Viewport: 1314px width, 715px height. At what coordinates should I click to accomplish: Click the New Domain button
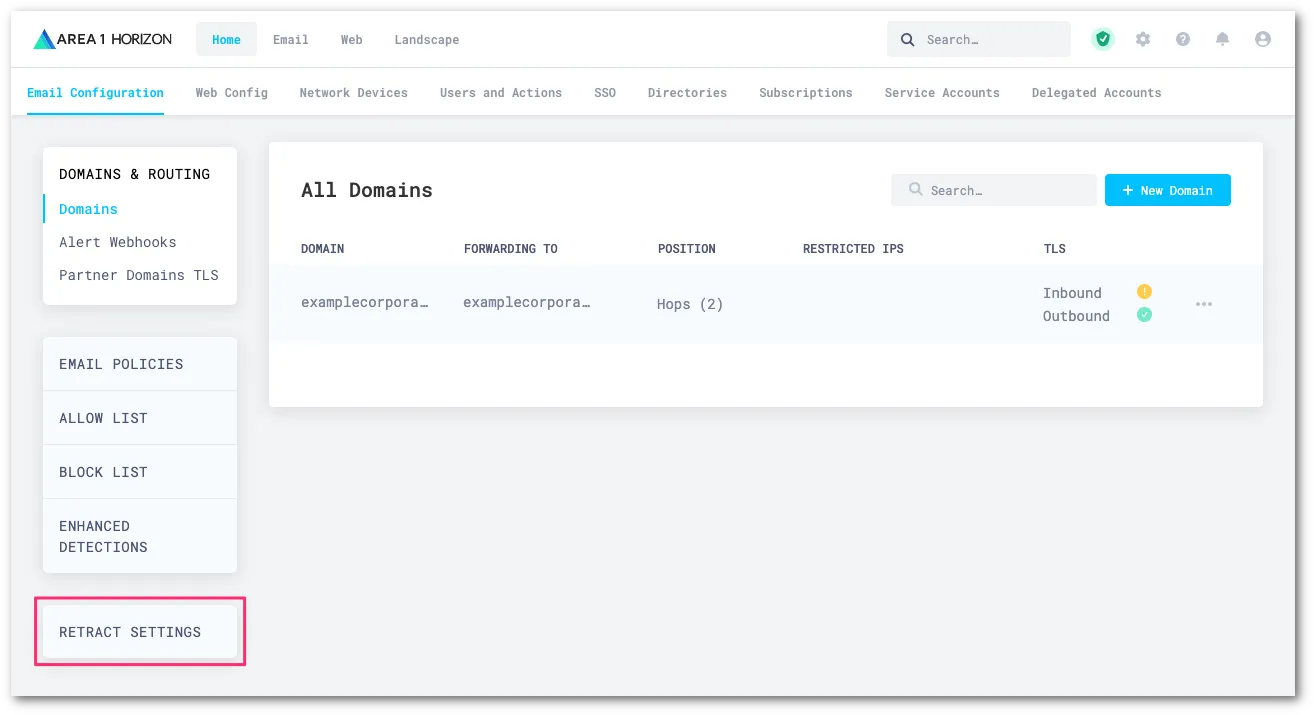point(1167,190)
